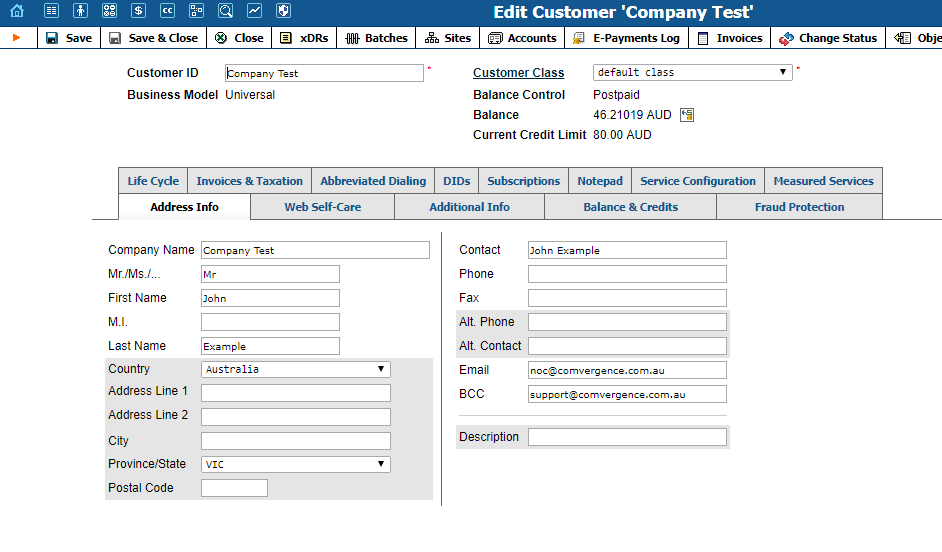Click into the Phone text field
Screen dimensions: 942x552
point(627,274)
